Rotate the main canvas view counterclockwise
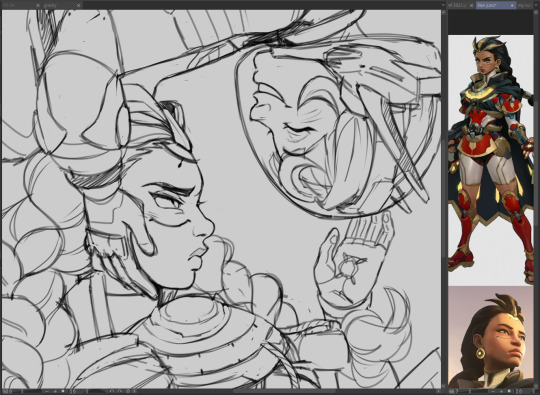This screenshot has width=540, height=395. coord(112,392)
